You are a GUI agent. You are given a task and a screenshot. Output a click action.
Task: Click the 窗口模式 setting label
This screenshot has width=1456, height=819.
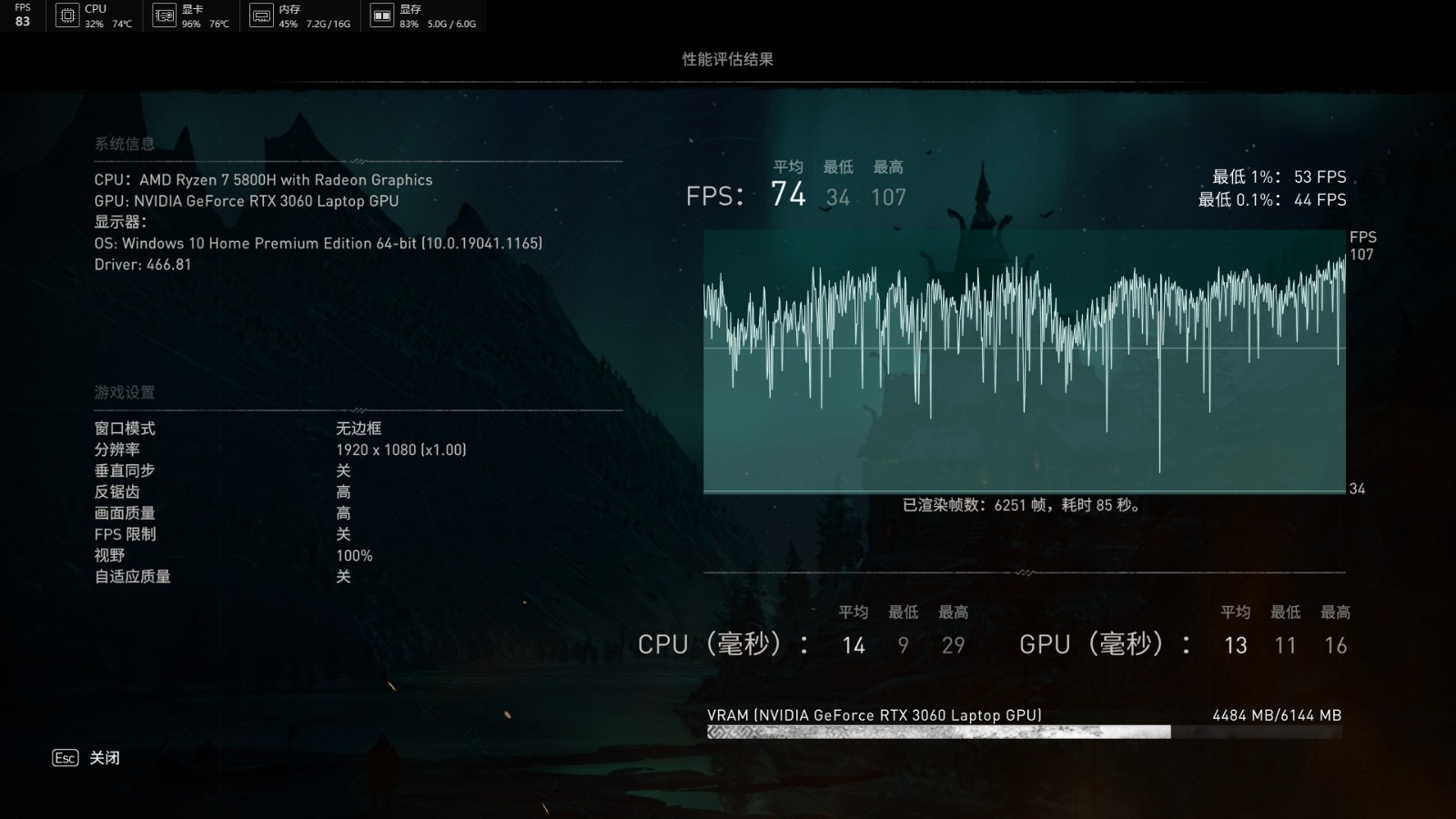tap(125, 429)
